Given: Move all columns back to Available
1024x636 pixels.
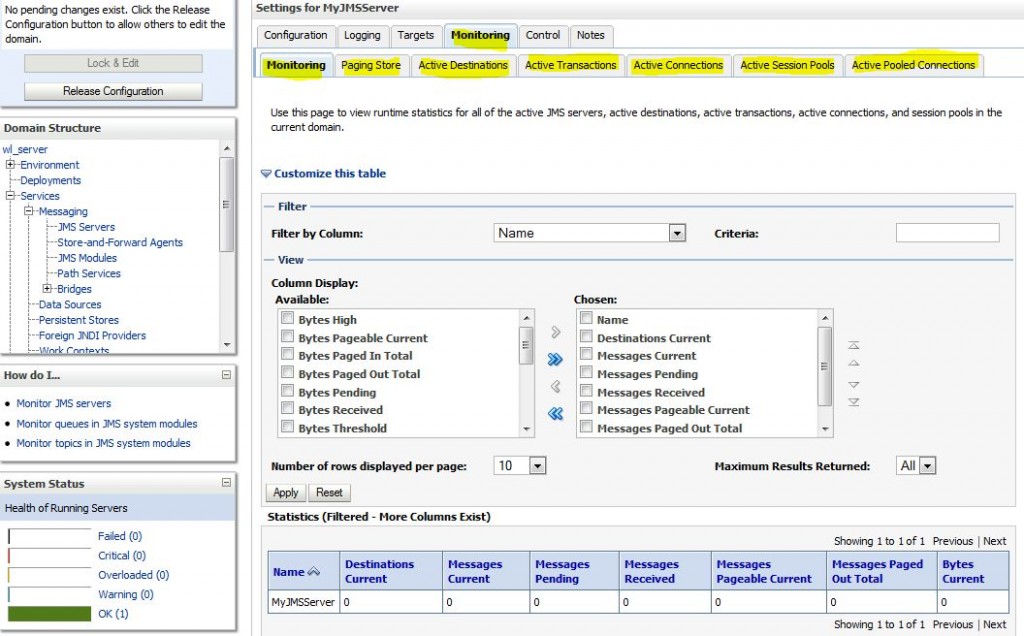Looking at the screenshot, I should pyautogui.click(x=555, y=413).
